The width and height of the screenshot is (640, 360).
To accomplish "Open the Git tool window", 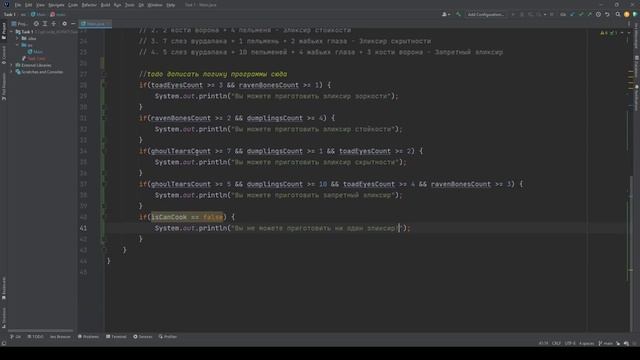I will pos(15,337).
